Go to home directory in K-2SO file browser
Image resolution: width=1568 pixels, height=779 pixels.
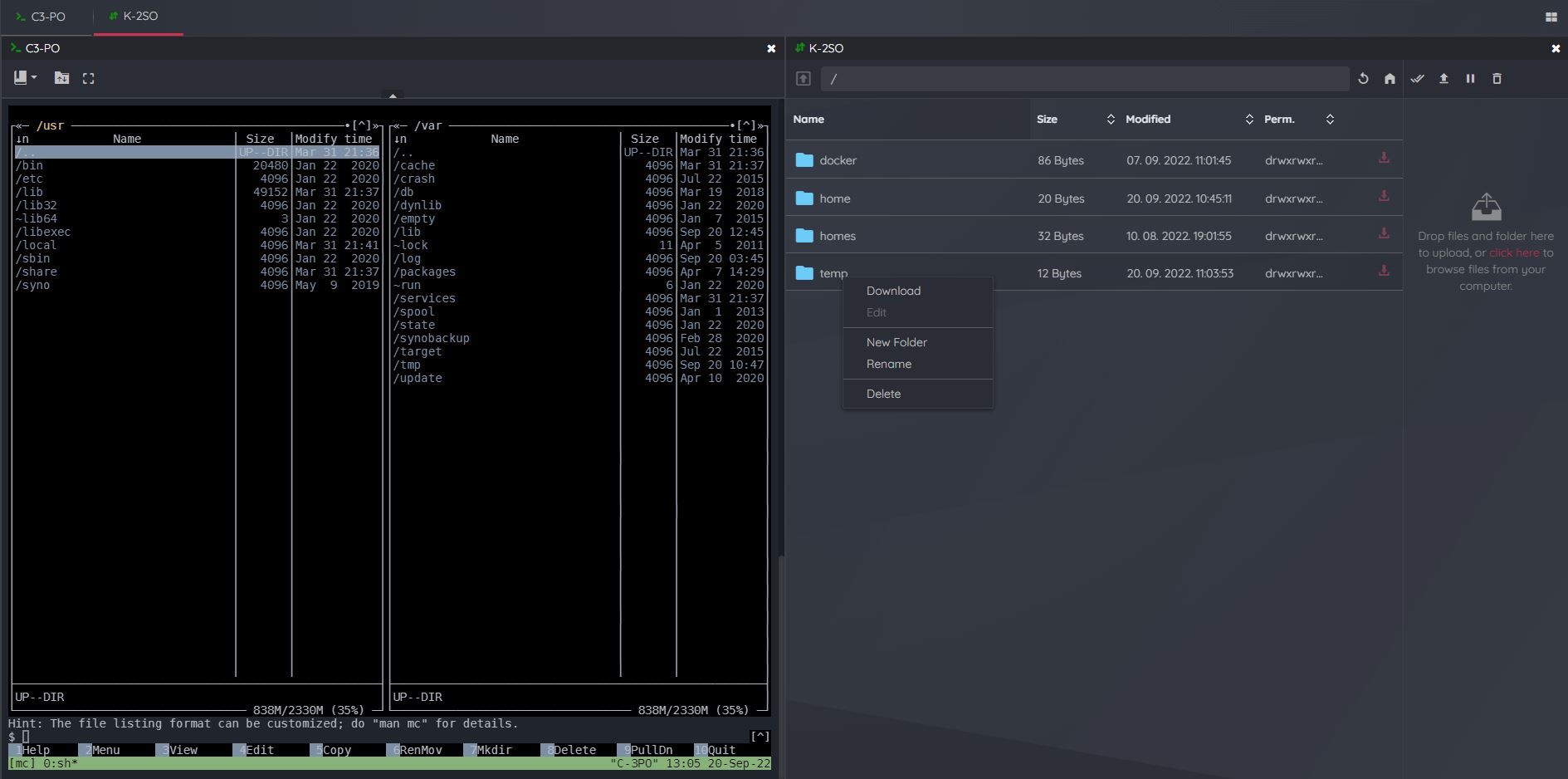[1390, 79]
